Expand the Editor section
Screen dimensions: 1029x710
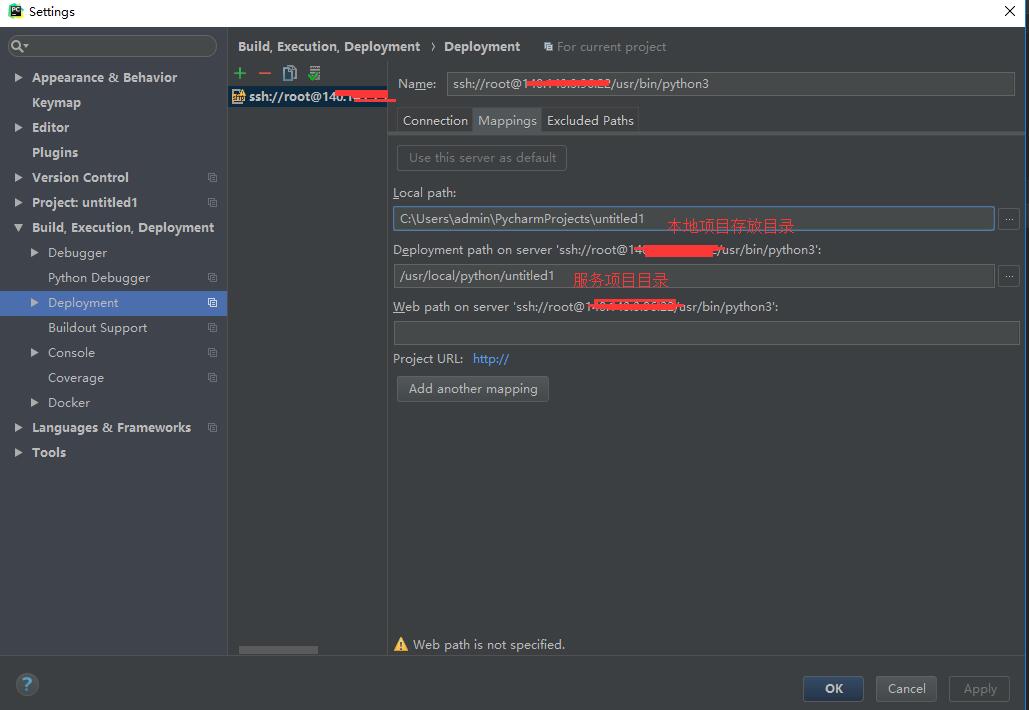18,127
